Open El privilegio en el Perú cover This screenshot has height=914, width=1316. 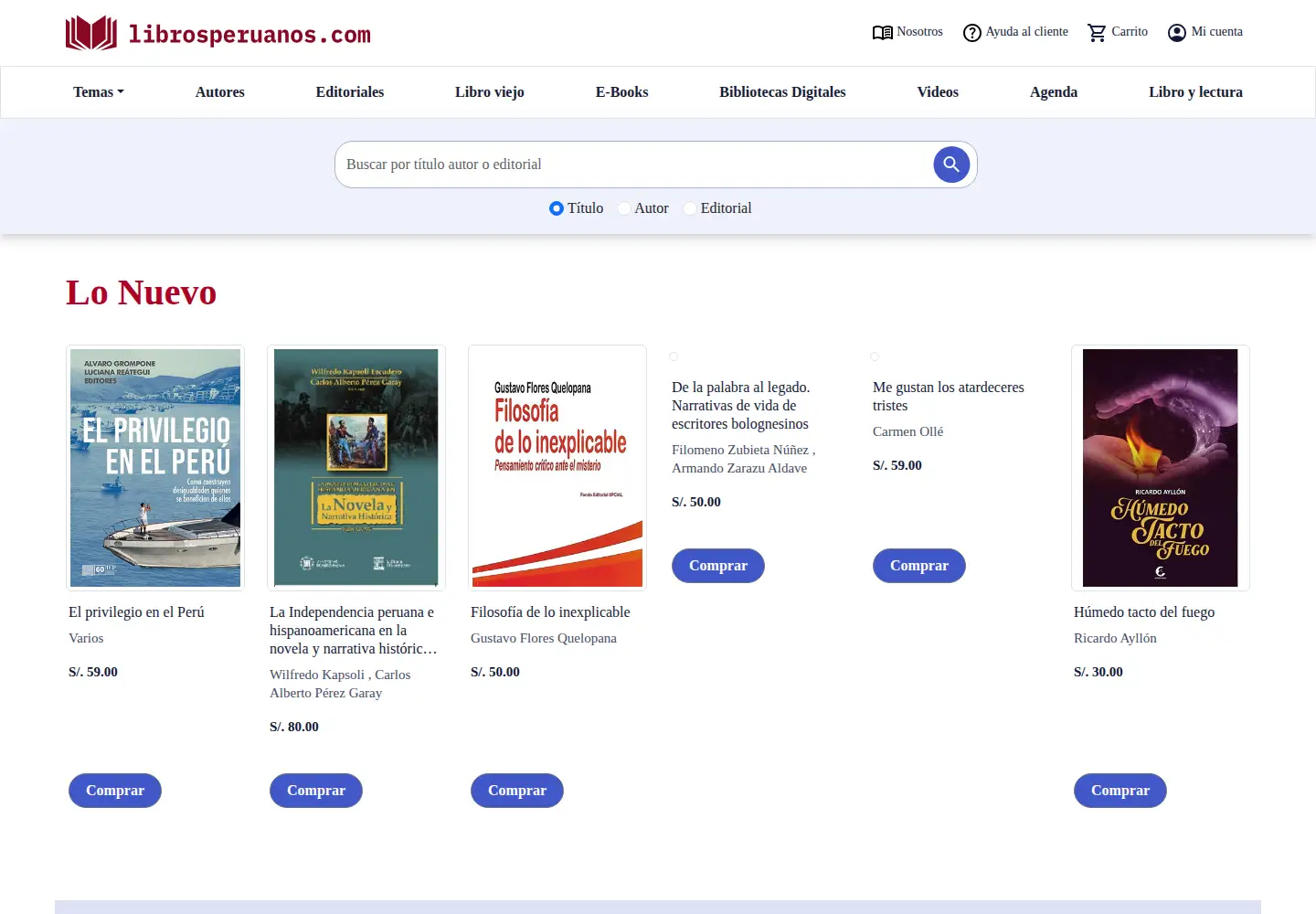click(x=155, y=468)
